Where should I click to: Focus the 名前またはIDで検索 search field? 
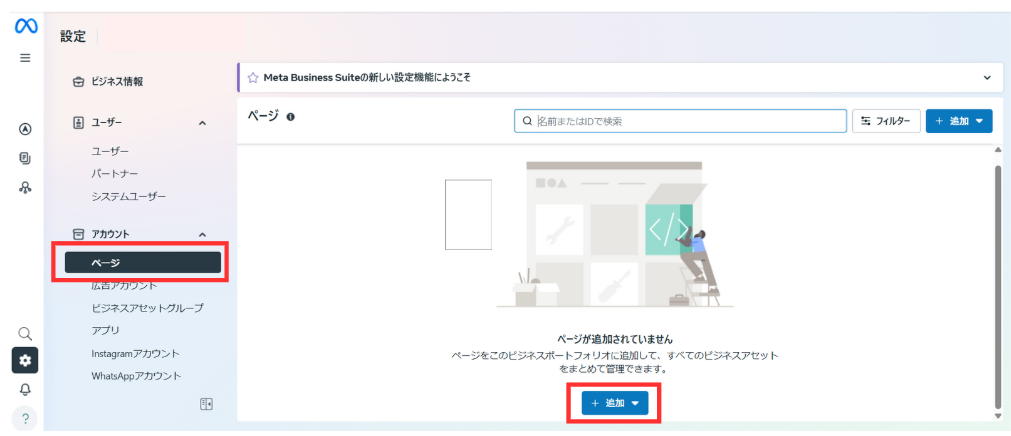tap(680, 121)
